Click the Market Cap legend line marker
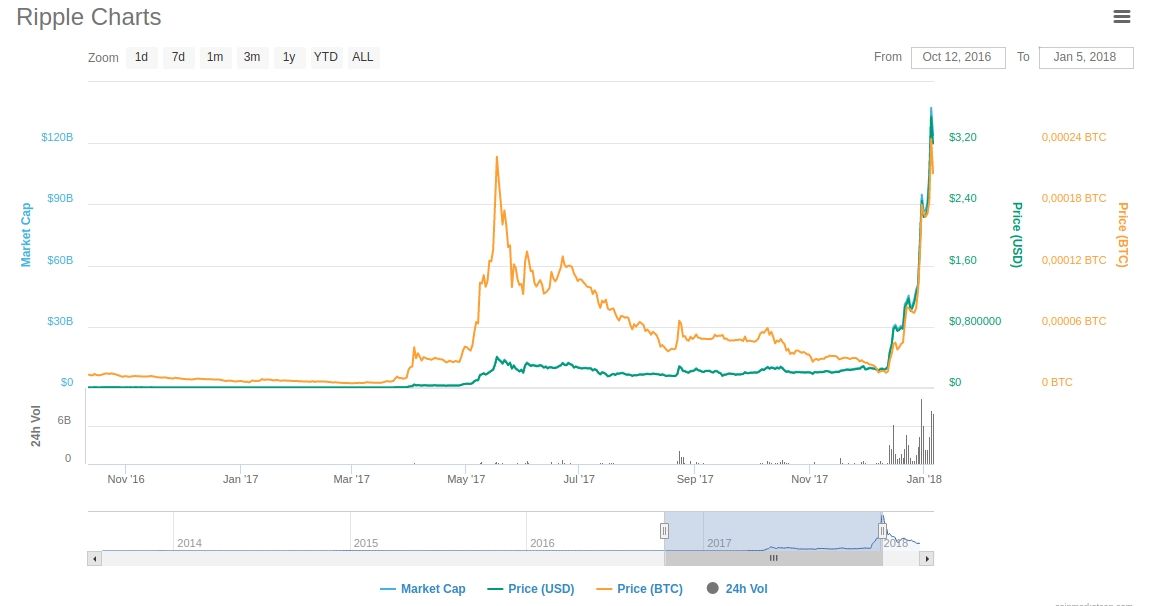 coord(386,588)
